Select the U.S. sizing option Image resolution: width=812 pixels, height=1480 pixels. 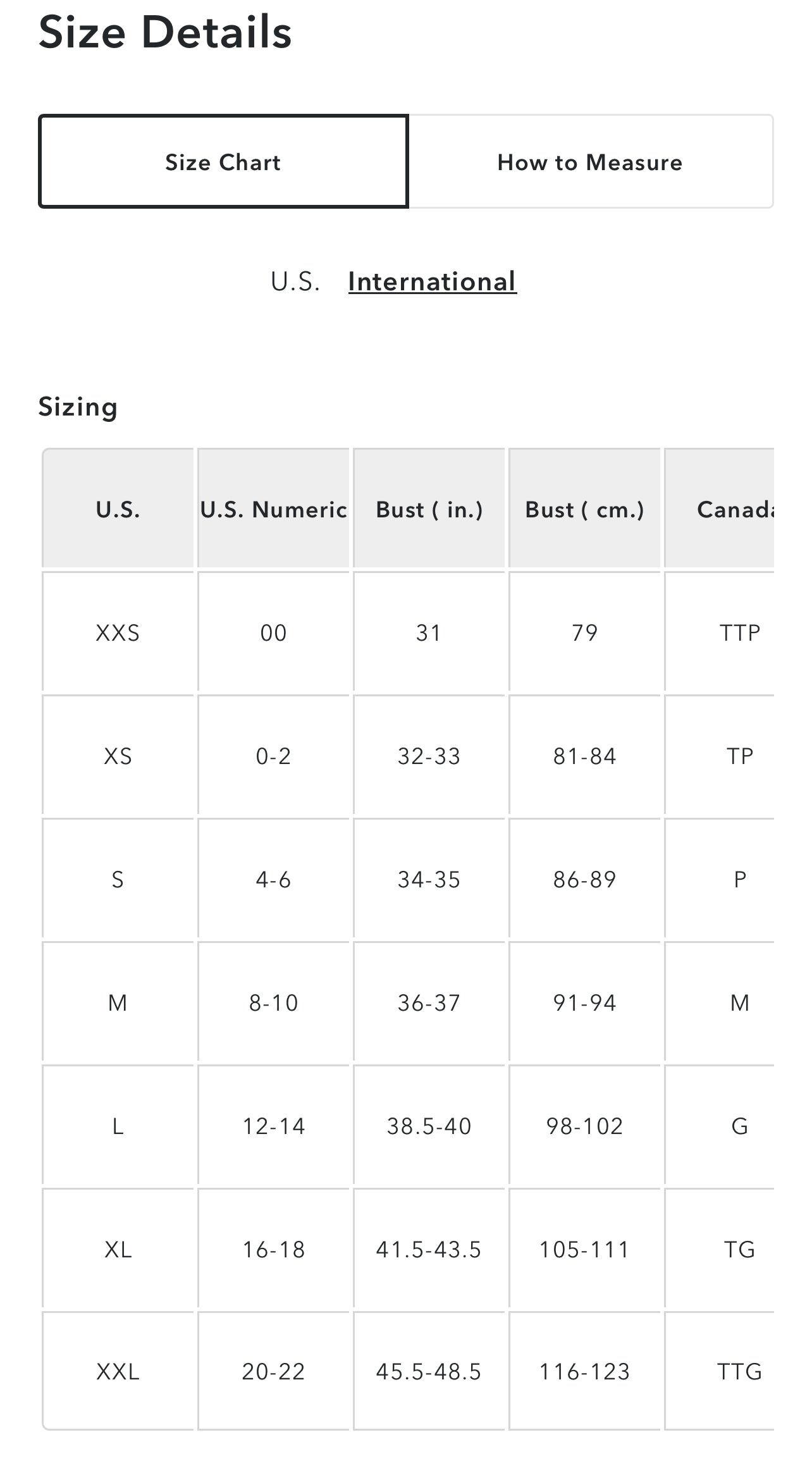[x=295, y=281]
